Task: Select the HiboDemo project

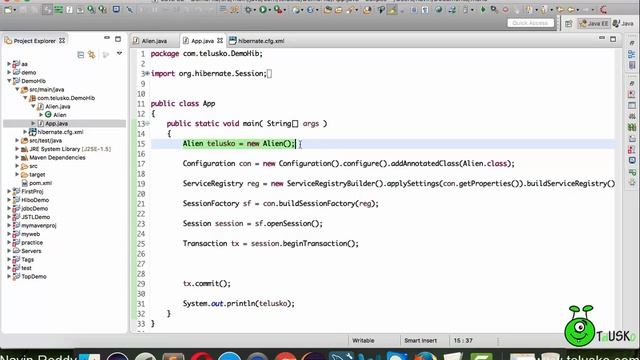Action: pyautogui.click(x=35, y=200)
